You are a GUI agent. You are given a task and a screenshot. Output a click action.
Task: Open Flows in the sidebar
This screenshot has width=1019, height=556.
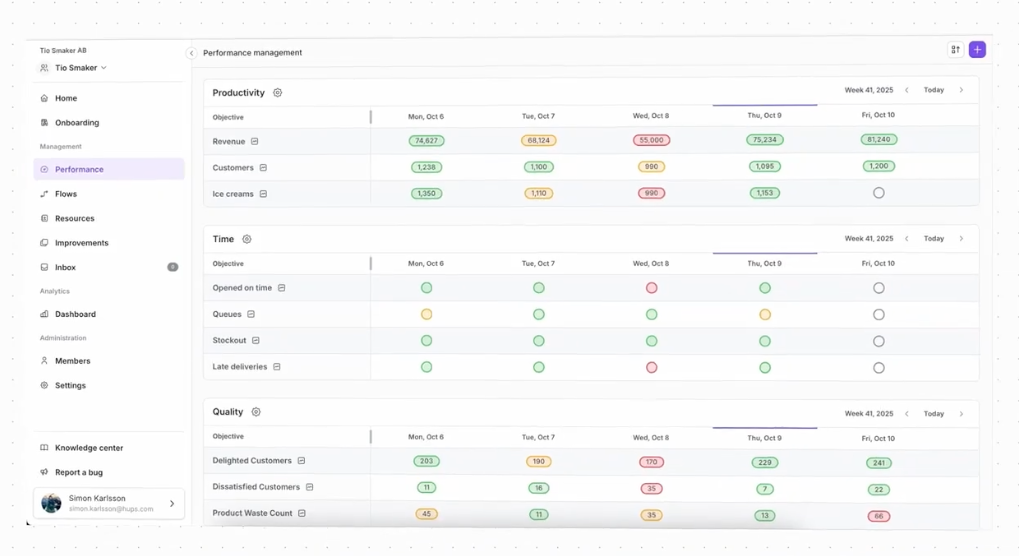pyautogui.click(x=66, y=194)
